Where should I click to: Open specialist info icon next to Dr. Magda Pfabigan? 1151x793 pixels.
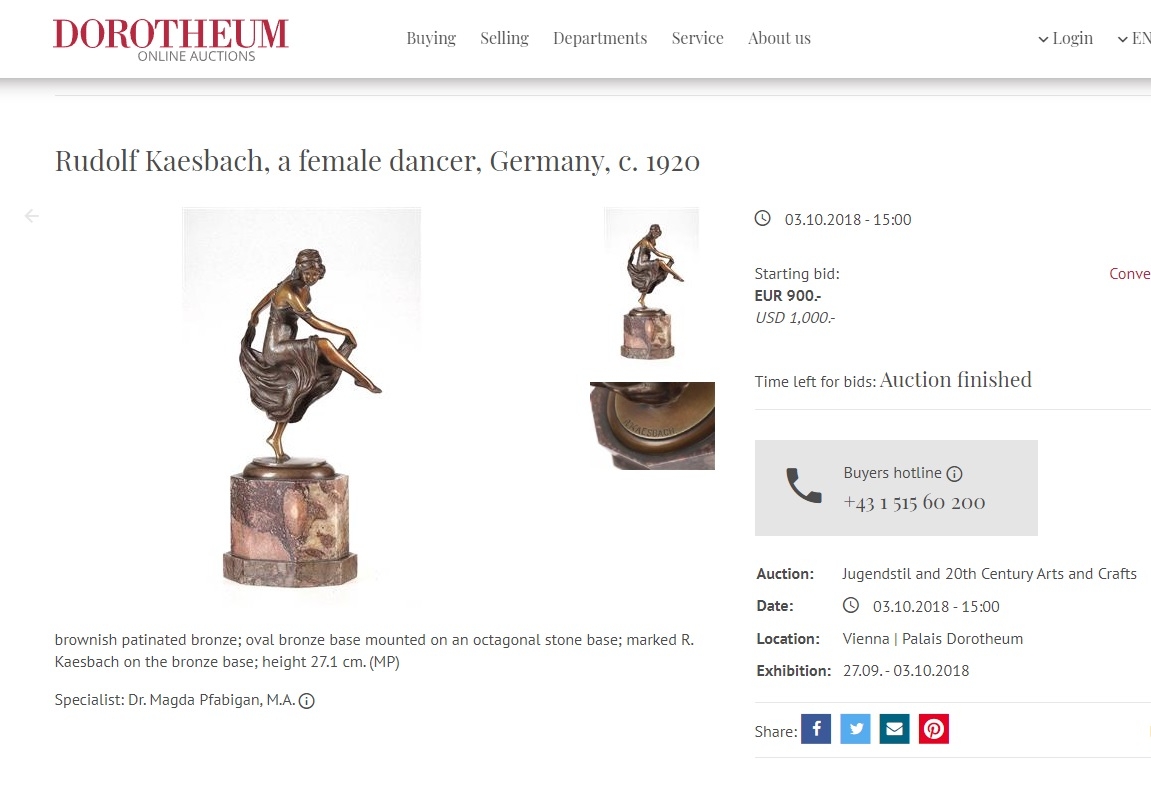tap(307, 700)
